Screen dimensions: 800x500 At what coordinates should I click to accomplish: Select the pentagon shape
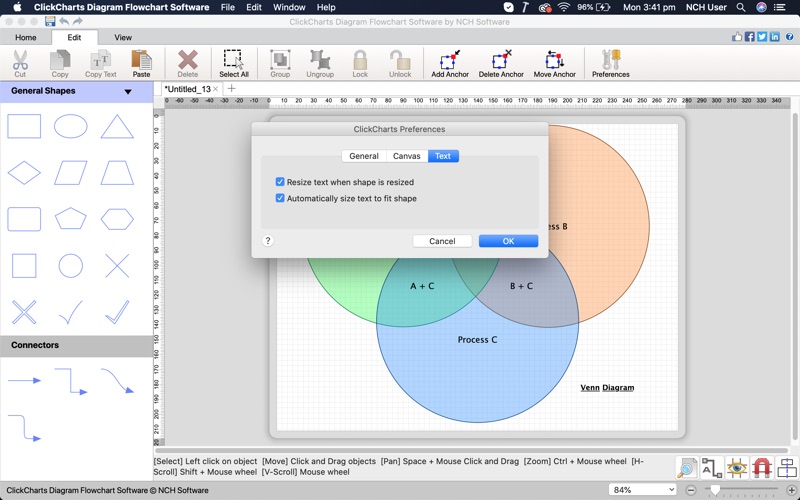coord(70,219)
